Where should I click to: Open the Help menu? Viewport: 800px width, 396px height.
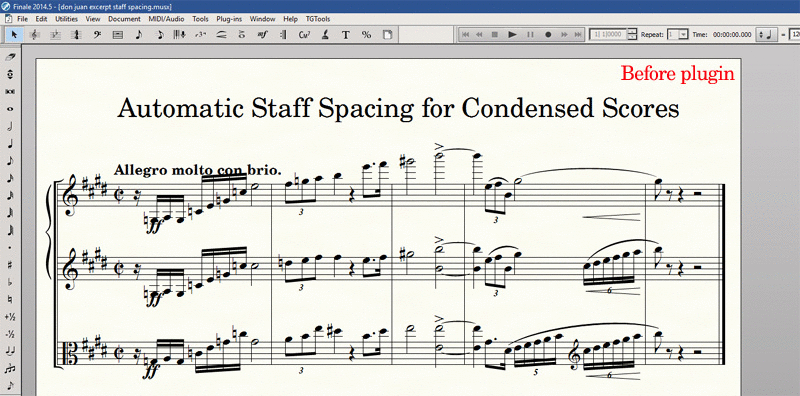[x=290, y=19]
